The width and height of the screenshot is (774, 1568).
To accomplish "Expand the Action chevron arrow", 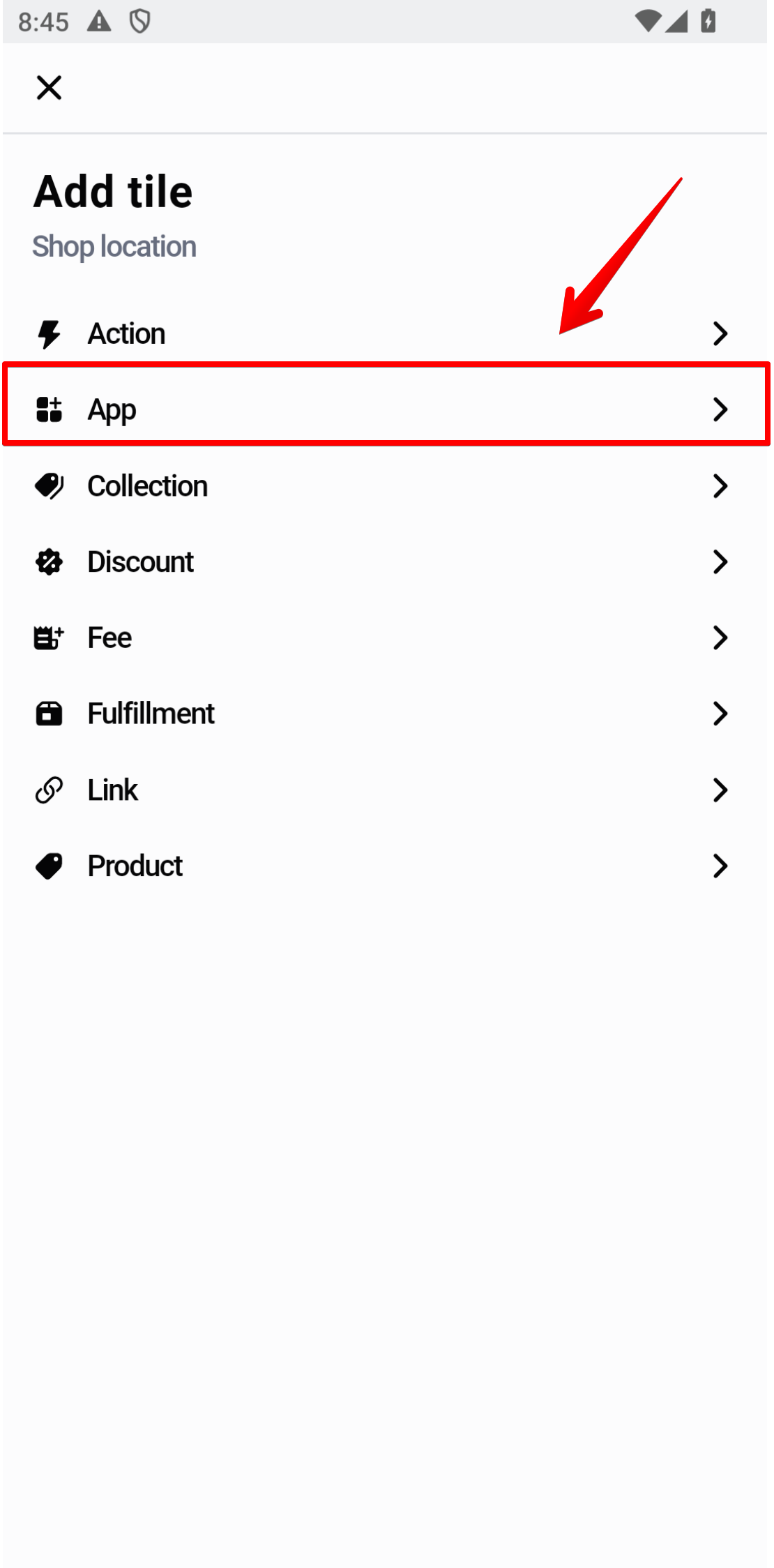I will [720, 334].
